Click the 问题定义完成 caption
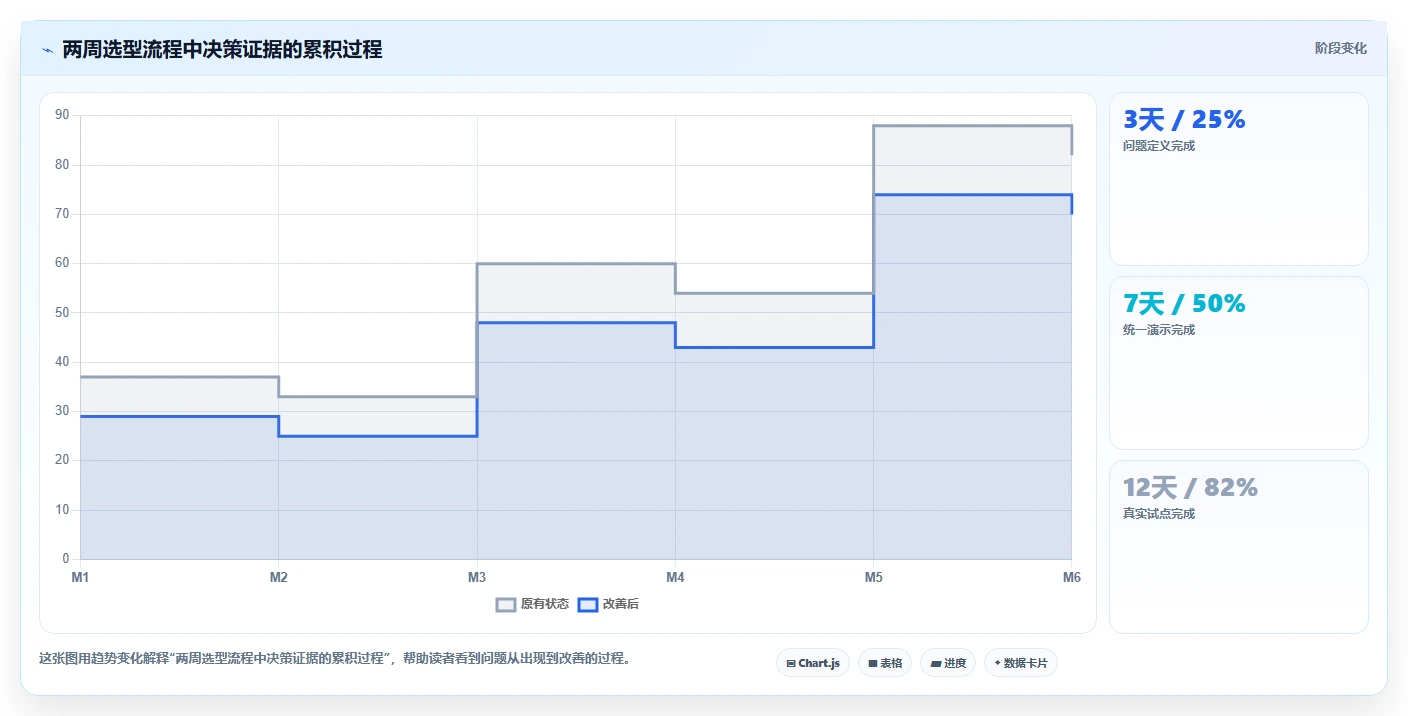 (1159, 146)
